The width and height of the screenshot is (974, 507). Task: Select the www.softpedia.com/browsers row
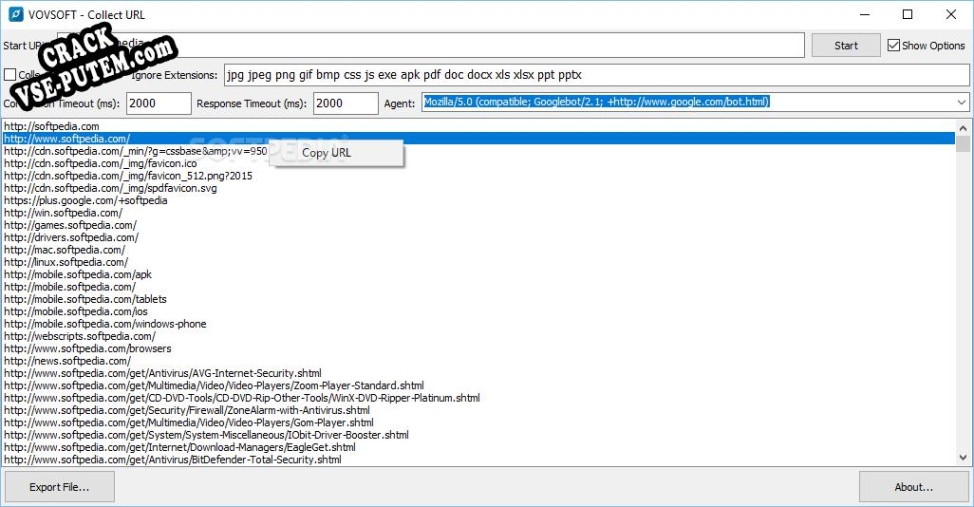(x=478, y=349)
